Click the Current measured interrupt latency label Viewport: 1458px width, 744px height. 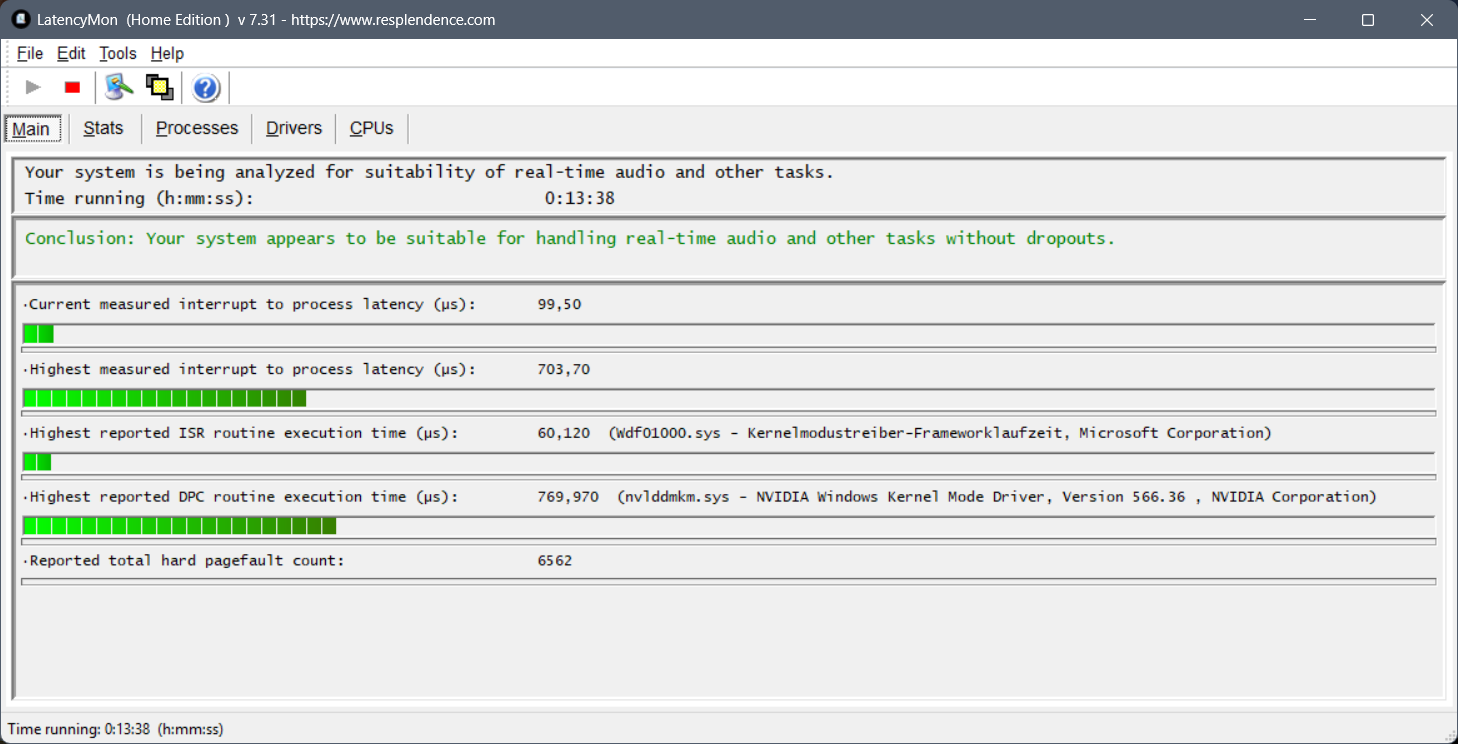[x=250, y=304]
